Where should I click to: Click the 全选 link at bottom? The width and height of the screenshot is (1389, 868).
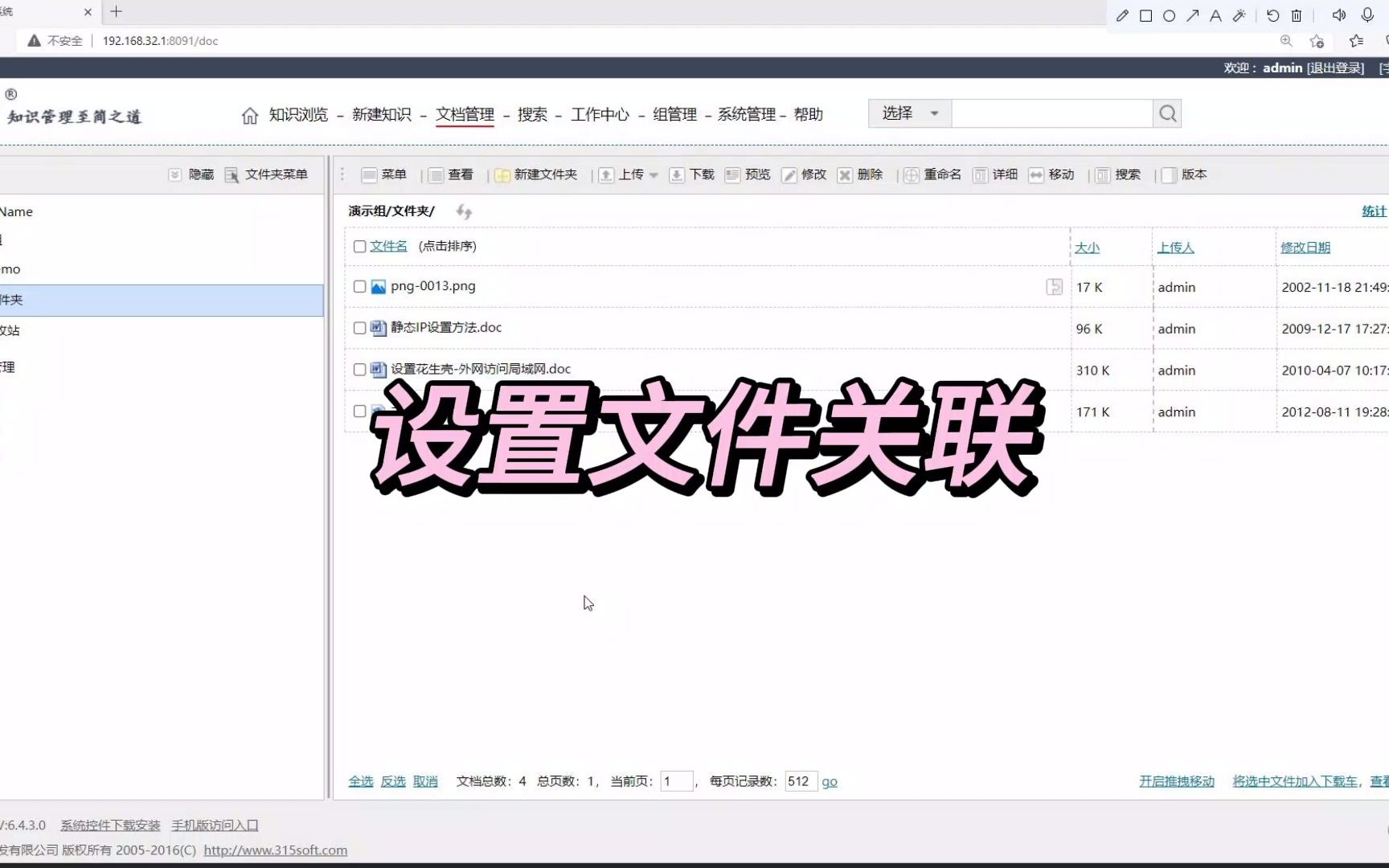coord(361,781)
